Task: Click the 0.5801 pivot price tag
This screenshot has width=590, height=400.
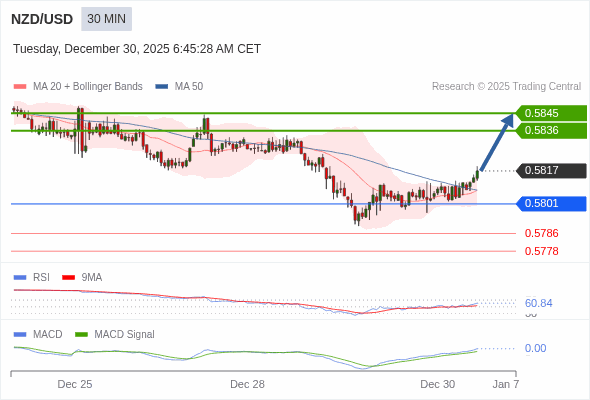Action: click(552, 204)
